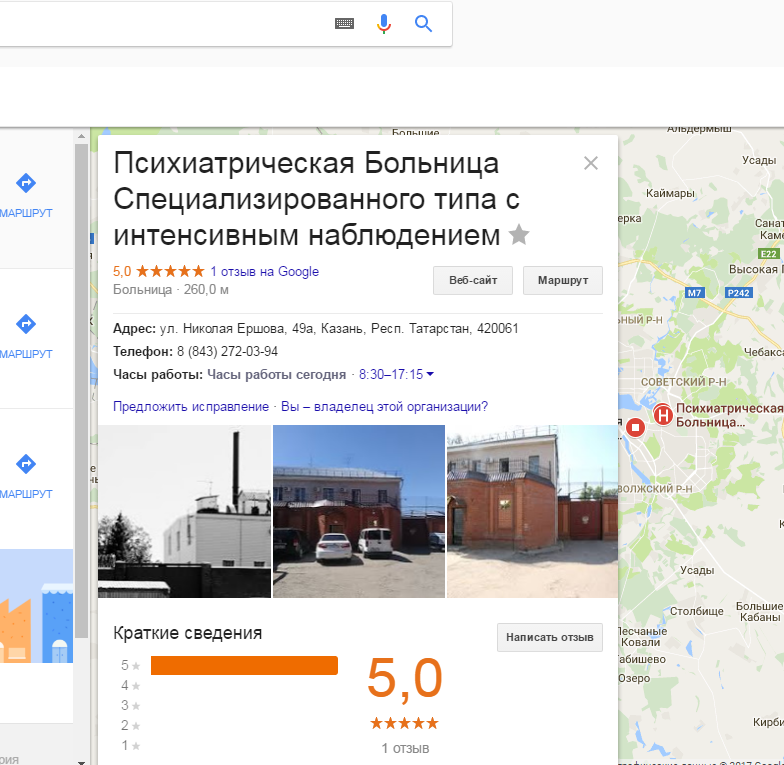Expand the working hours dropdown 8:30–17:15

396,374
